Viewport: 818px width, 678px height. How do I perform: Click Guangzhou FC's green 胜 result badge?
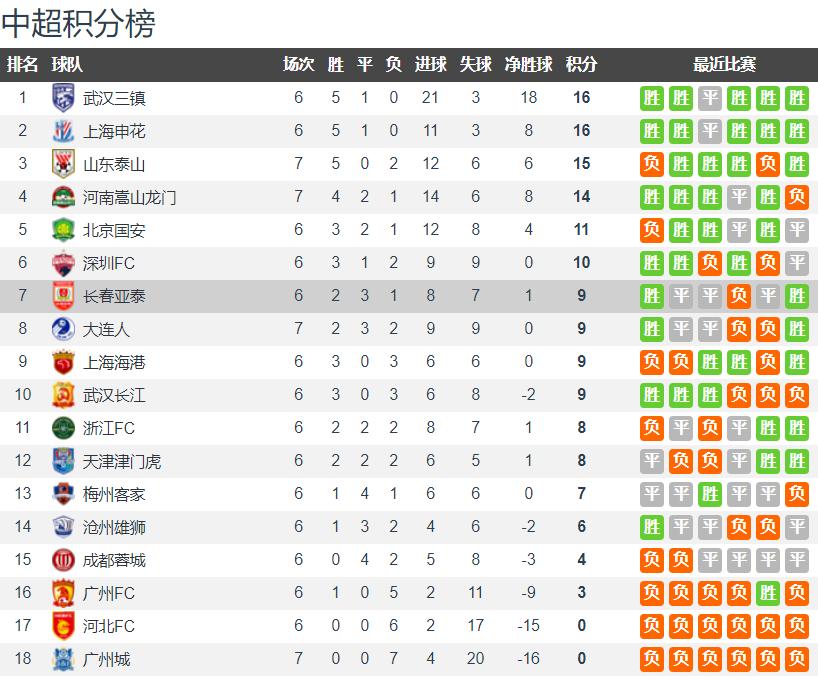pos(768,593)
